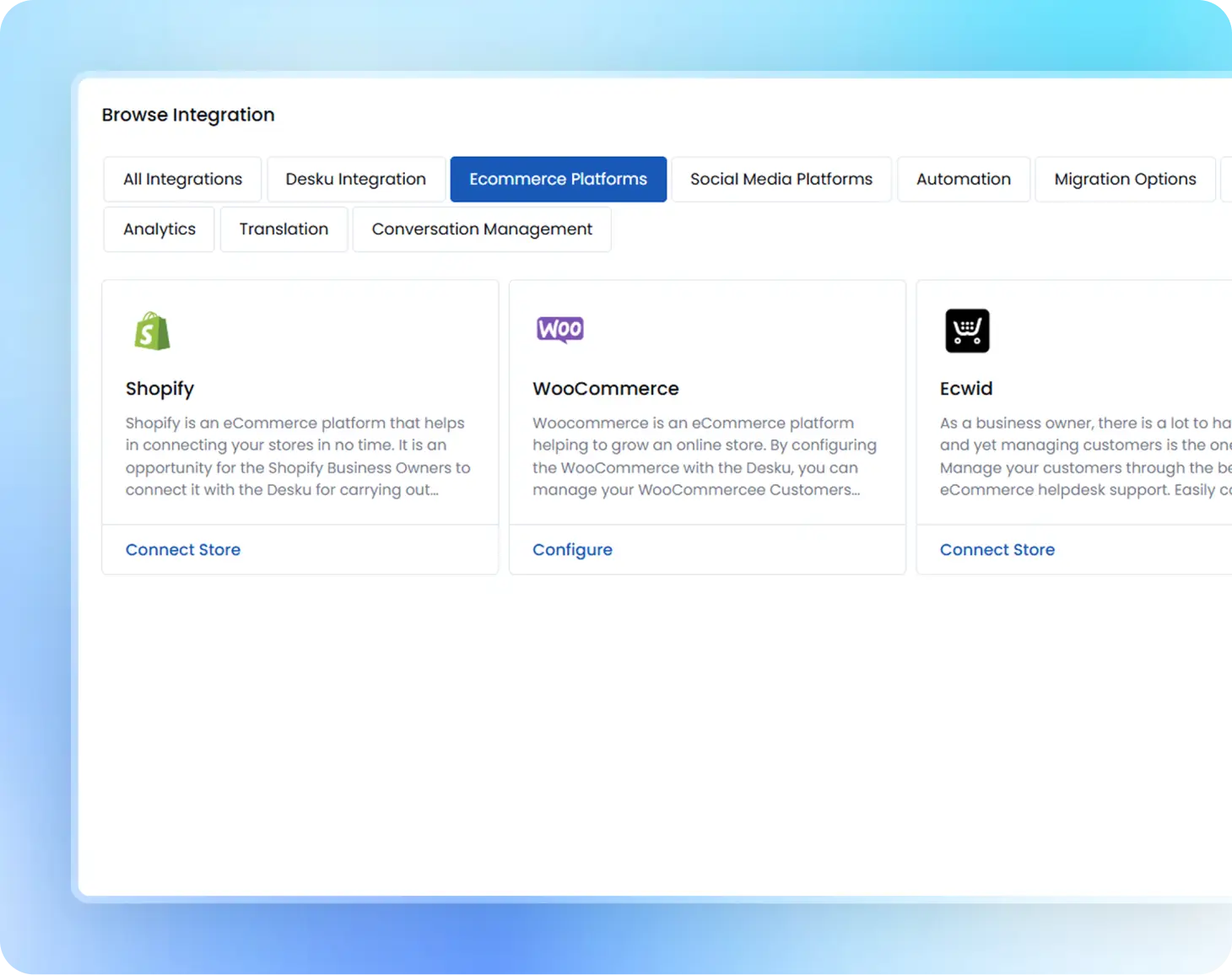This screenshot has width=1232, height=975.
Task: Select the Ecommerce Platforms tab
Action: click(559, 179)
